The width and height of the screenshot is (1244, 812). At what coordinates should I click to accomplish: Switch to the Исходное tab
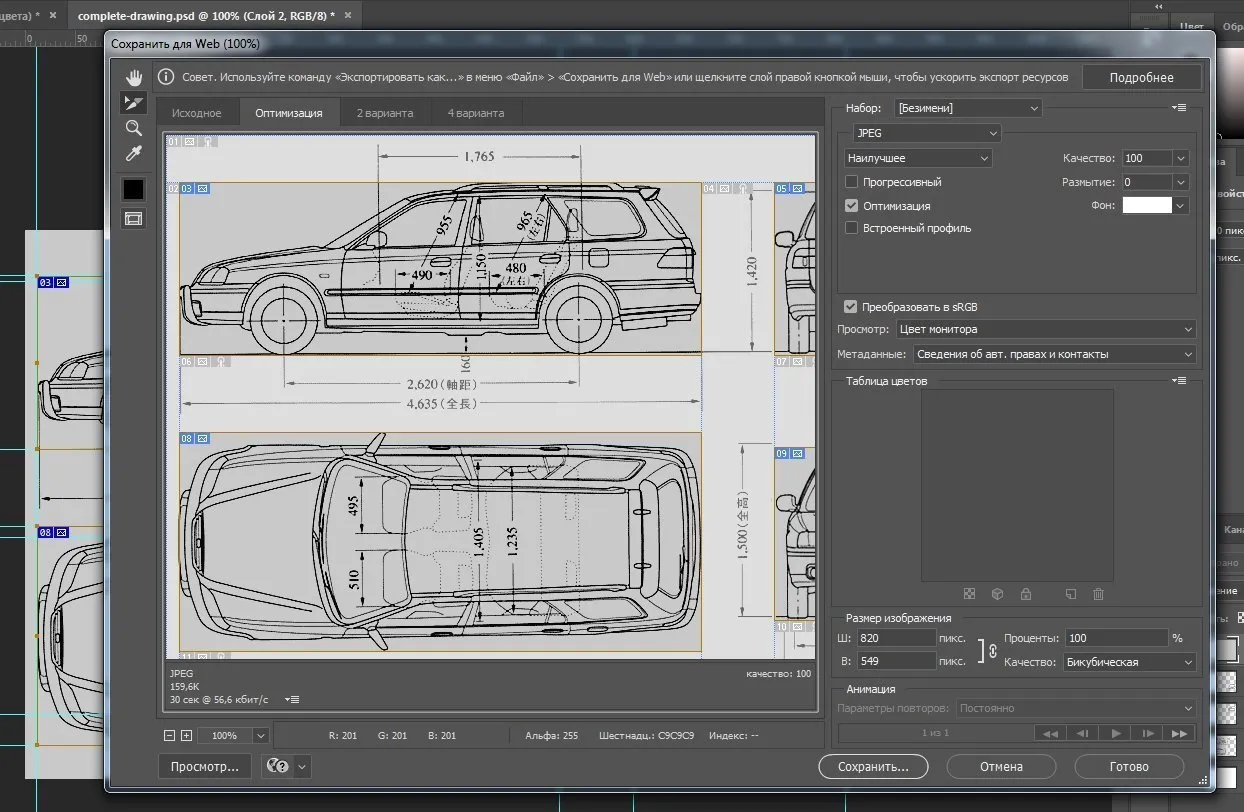pos(197,113)
